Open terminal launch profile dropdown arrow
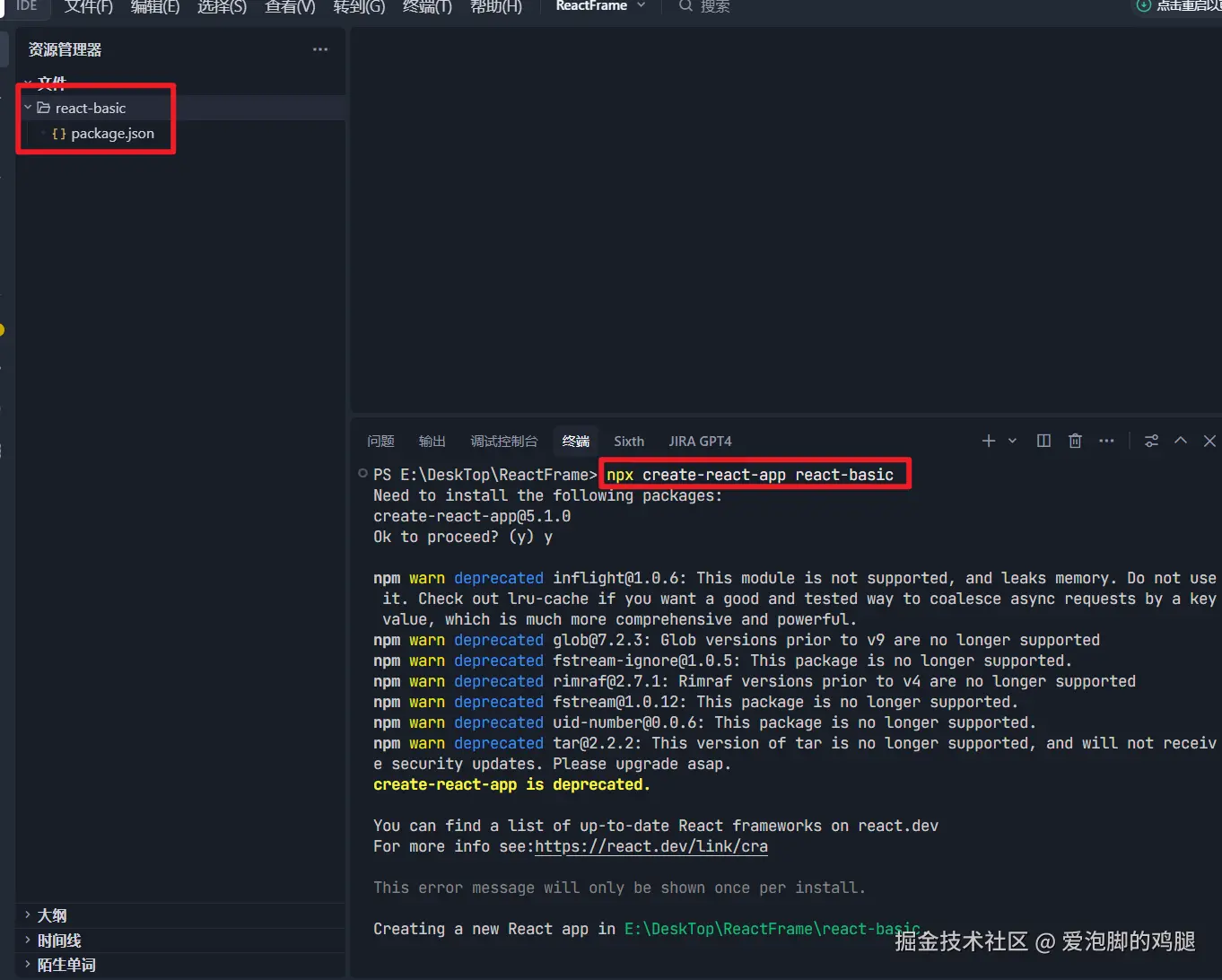This screenshot has height=980, width=1222. [x=1012, y=441]
